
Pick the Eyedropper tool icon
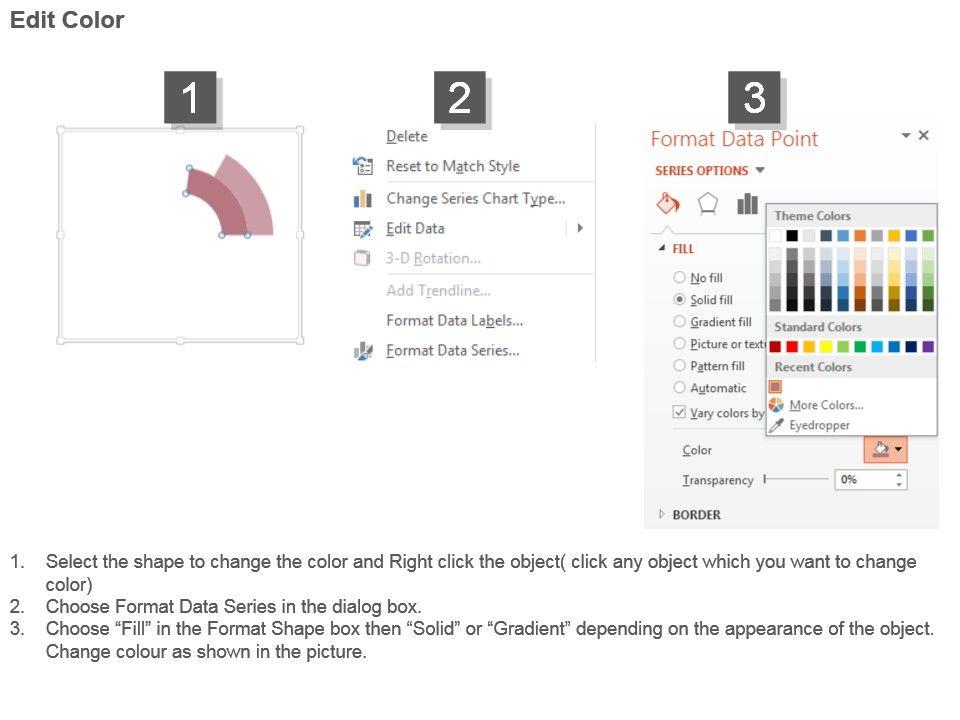click(x=776, y=425)
